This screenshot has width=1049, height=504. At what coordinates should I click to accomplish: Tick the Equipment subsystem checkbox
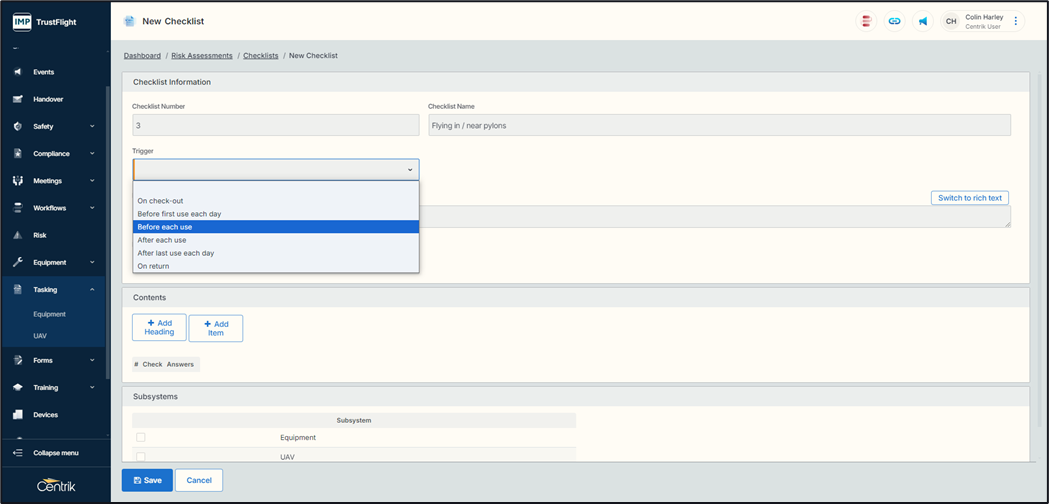click(x=141, y=437)
